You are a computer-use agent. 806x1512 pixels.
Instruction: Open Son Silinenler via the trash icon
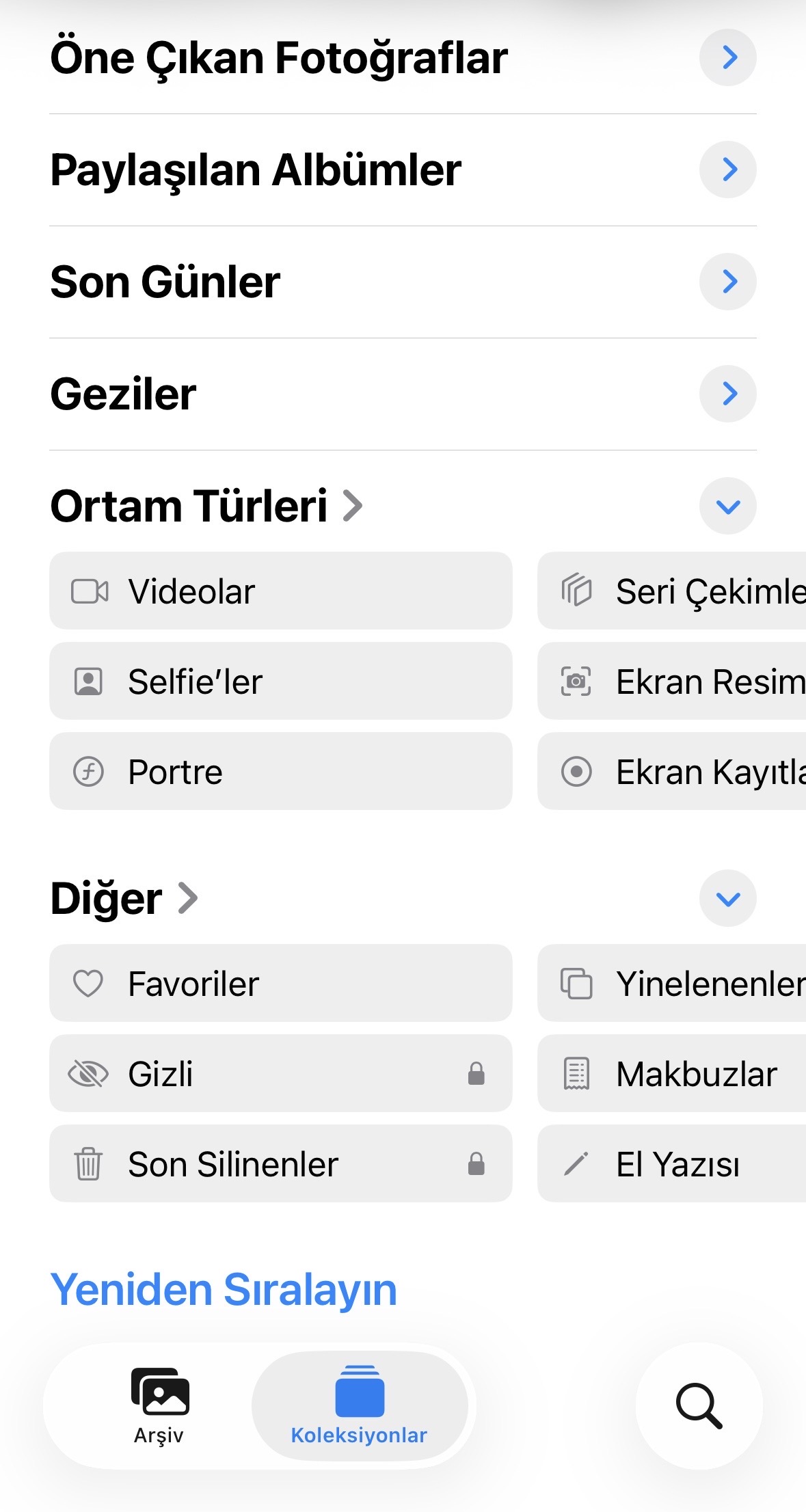(x=88, y=1164)
